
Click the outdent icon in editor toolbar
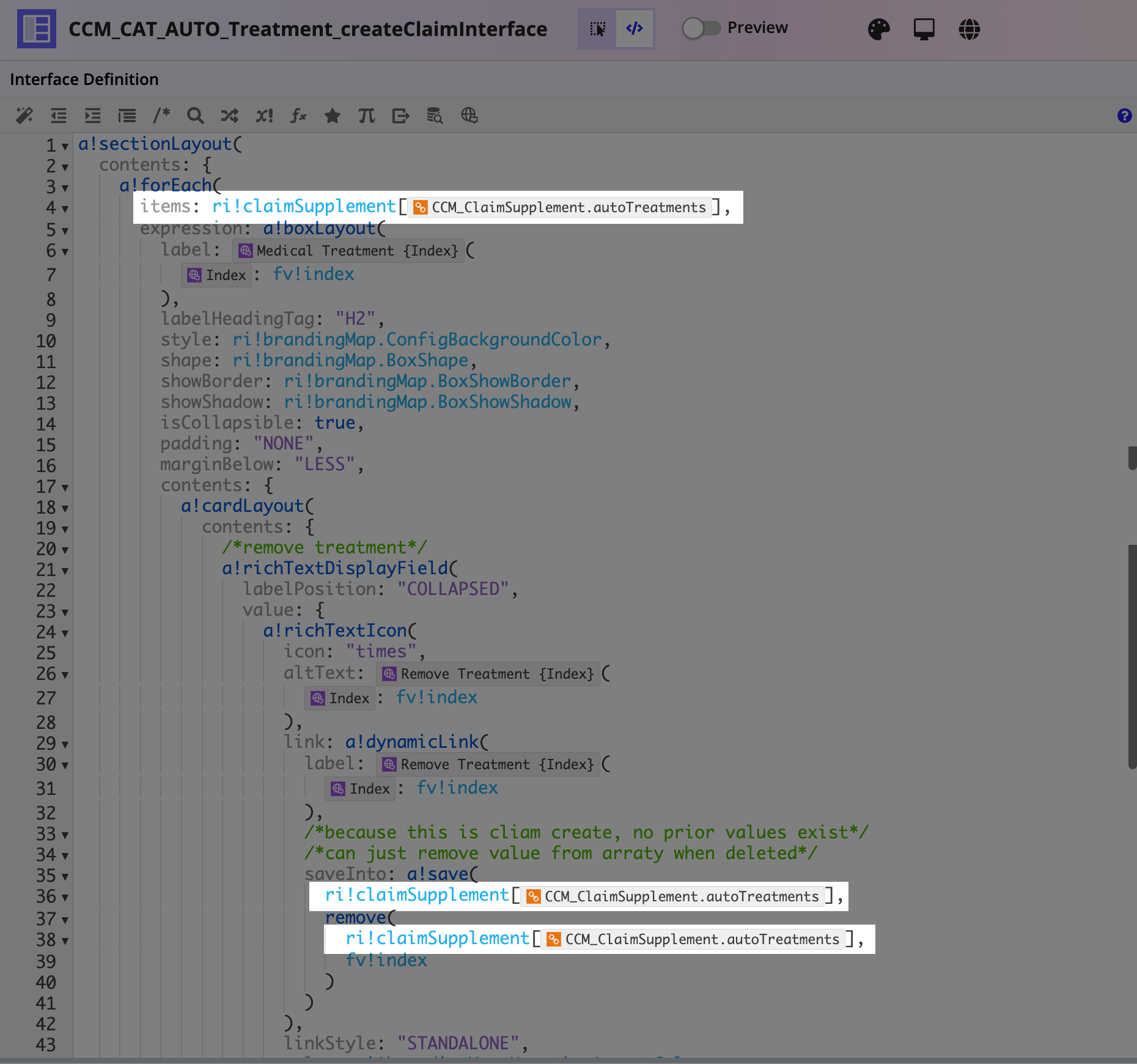tap(59, 116)
